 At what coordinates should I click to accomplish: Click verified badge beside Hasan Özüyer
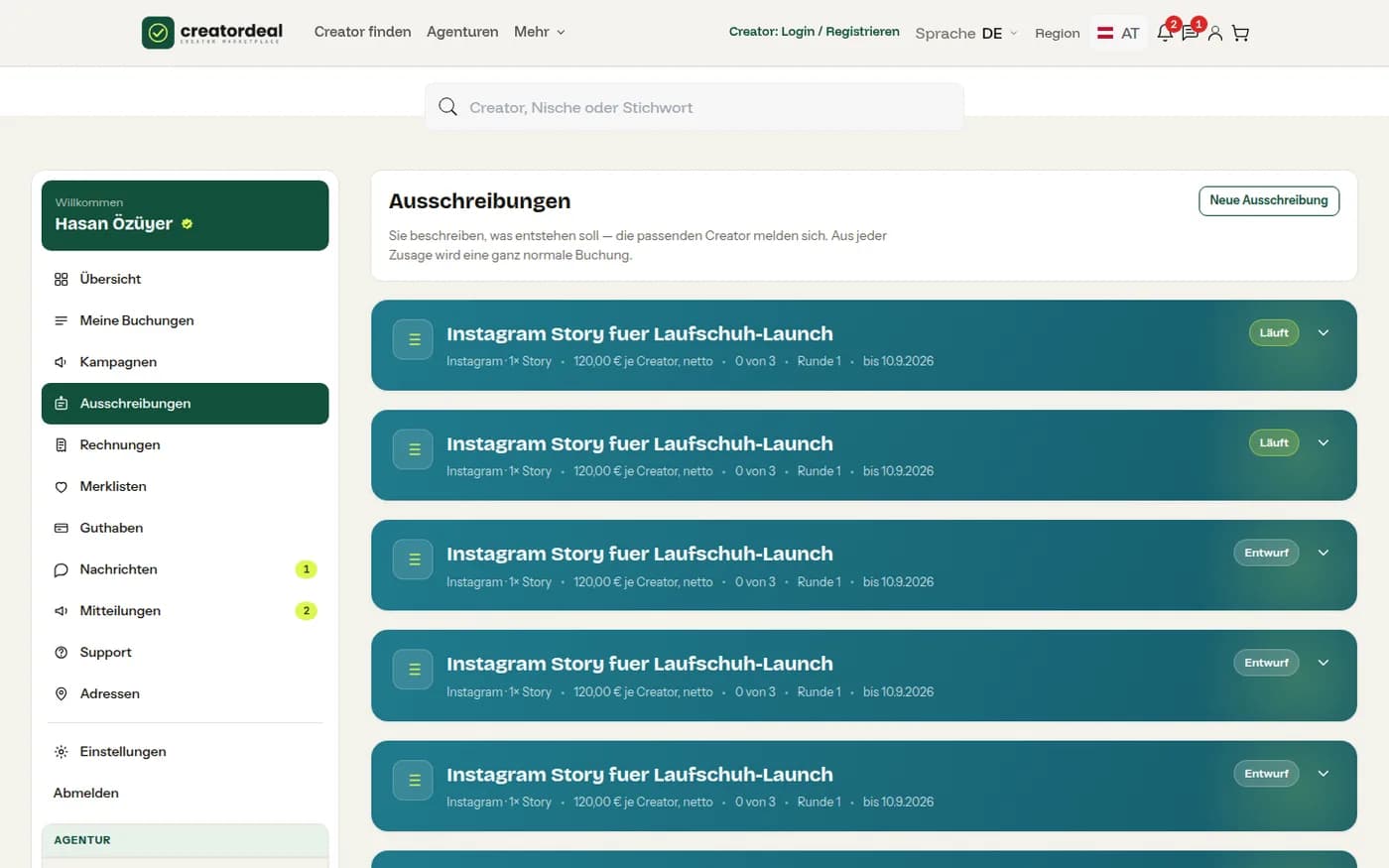click(x=187, y=224)
